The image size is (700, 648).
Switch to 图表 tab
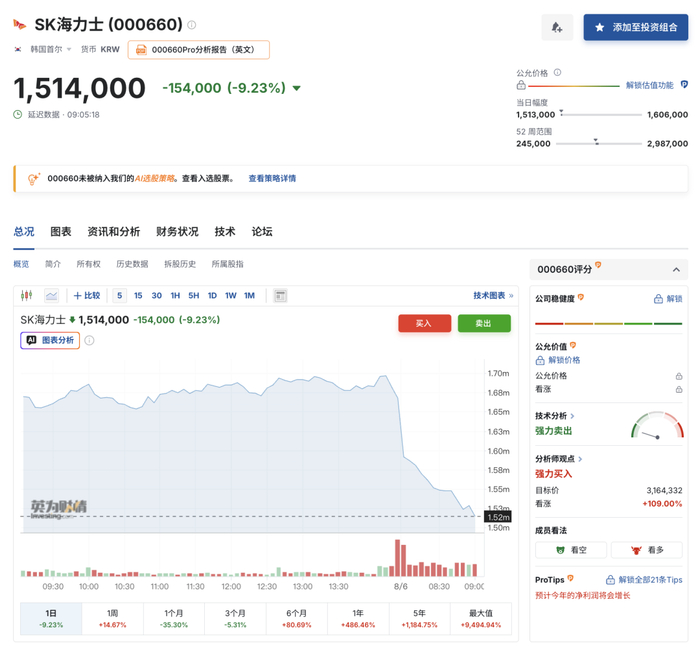point(61,232)
